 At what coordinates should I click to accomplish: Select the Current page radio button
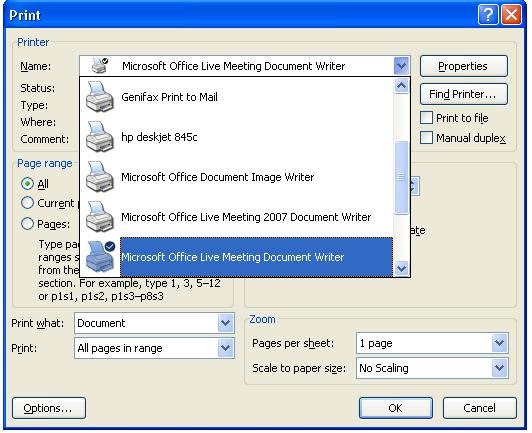[x=27, y=203]
